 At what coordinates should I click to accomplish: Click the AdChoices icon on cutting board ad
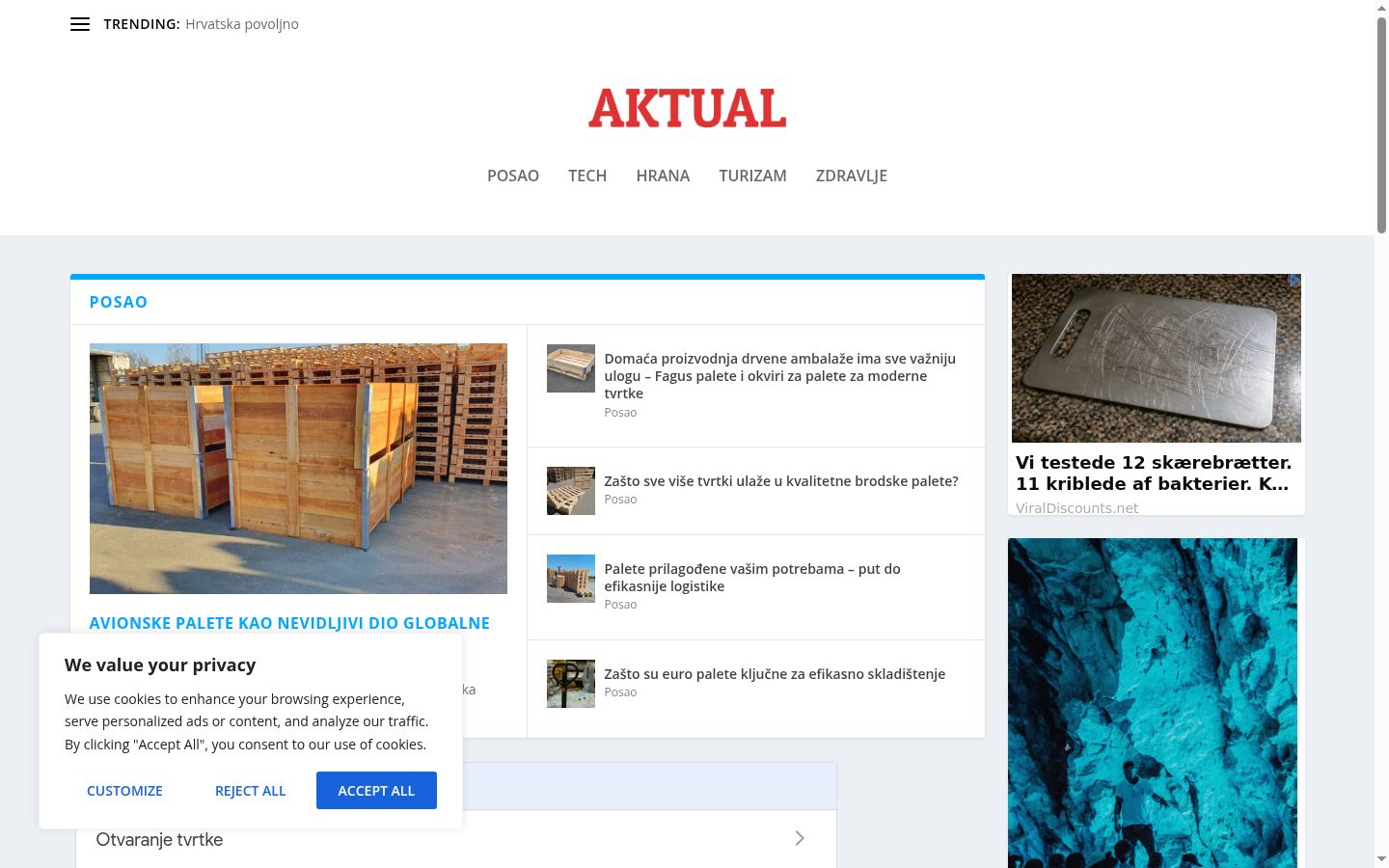point(1294,281)
